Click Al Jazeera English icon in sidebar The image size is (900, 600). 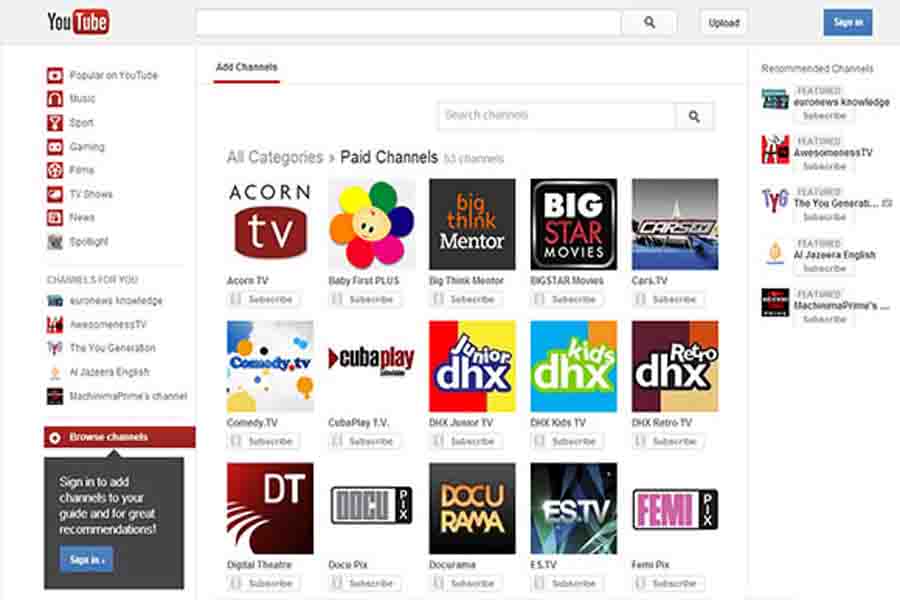(55, 372)
